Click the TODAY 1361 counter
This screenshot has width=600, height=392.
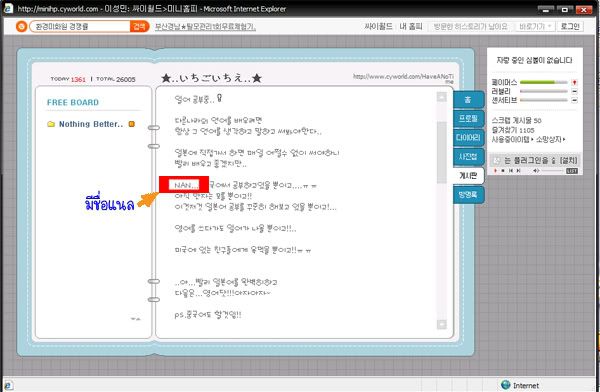tap(68, 79)
